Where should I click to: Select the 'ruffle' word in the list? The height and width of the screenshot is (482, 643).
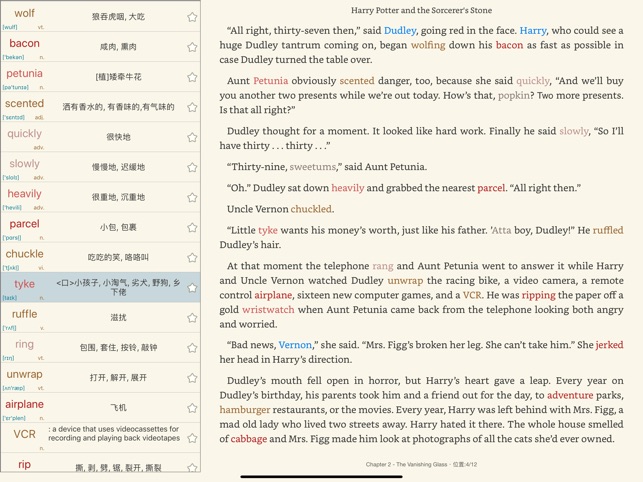[24, 314]
